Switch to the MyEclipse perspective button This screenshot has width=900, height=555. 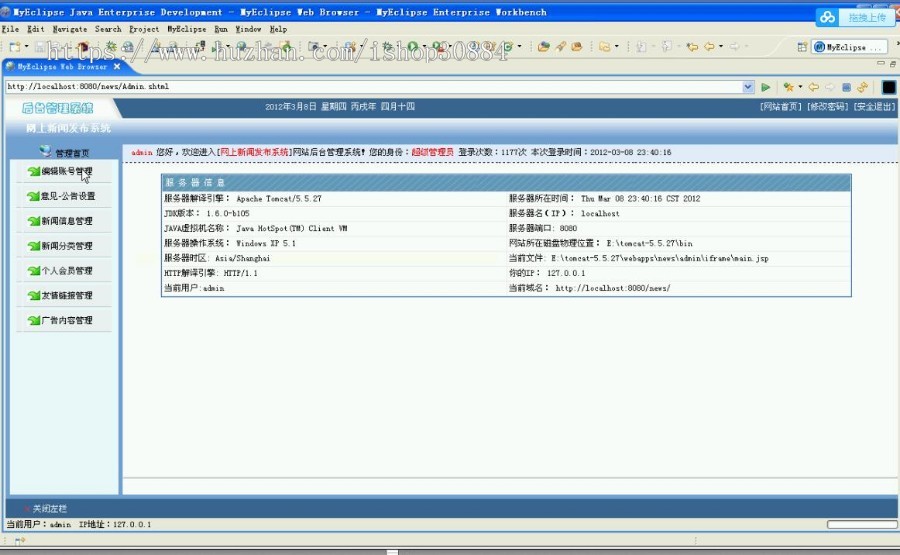[x=848, y=47]
